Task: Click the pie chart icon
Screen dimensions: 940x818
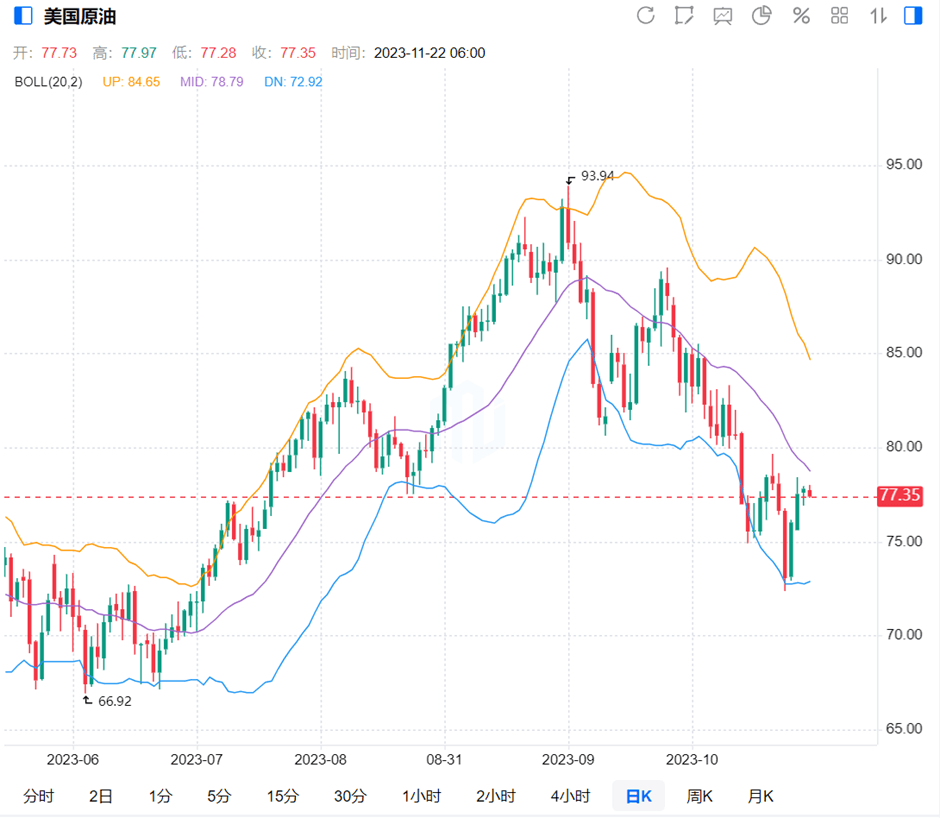Action: click(762, 16)
